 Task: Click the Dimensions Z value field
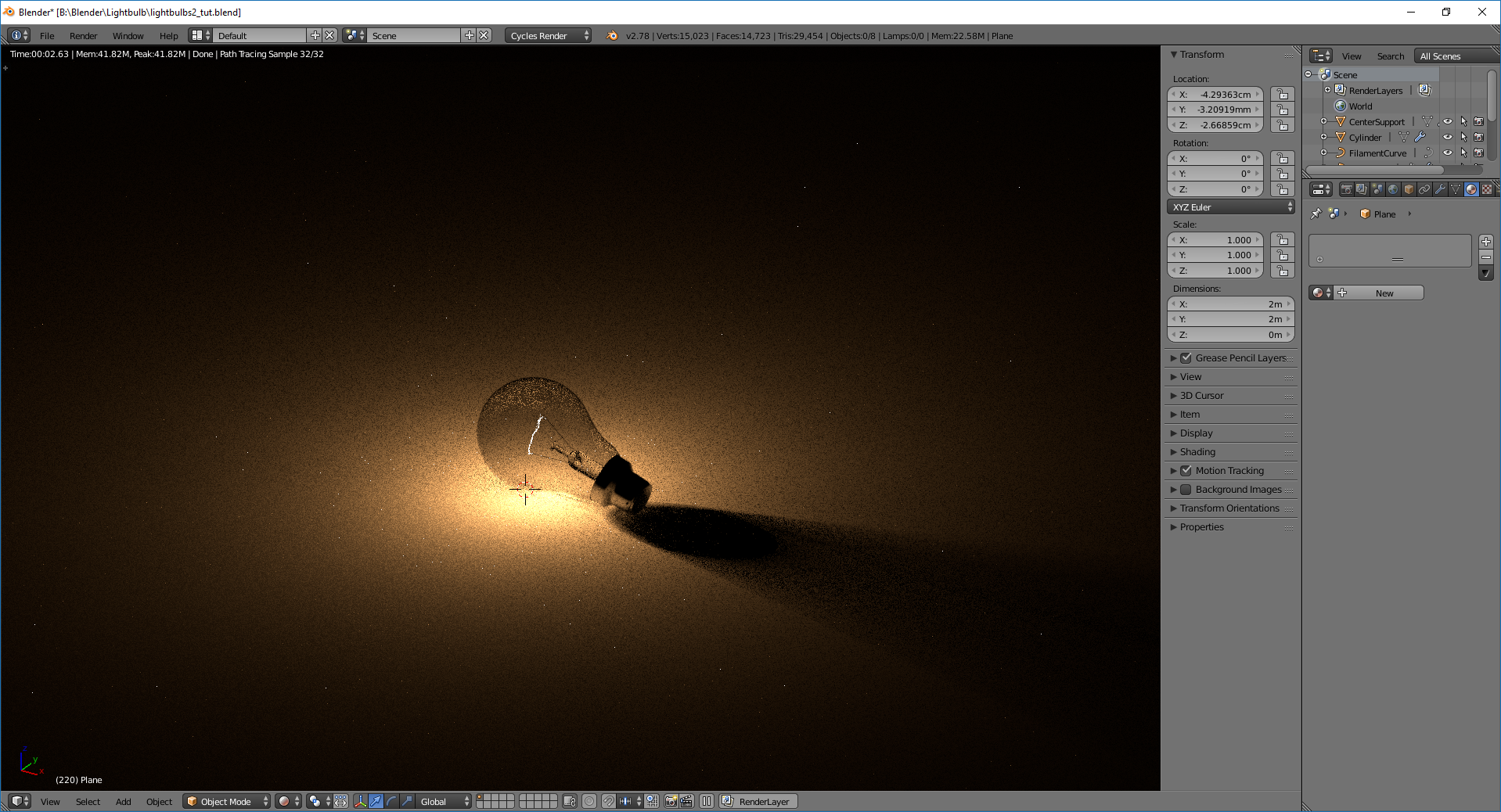point(1231,334)
